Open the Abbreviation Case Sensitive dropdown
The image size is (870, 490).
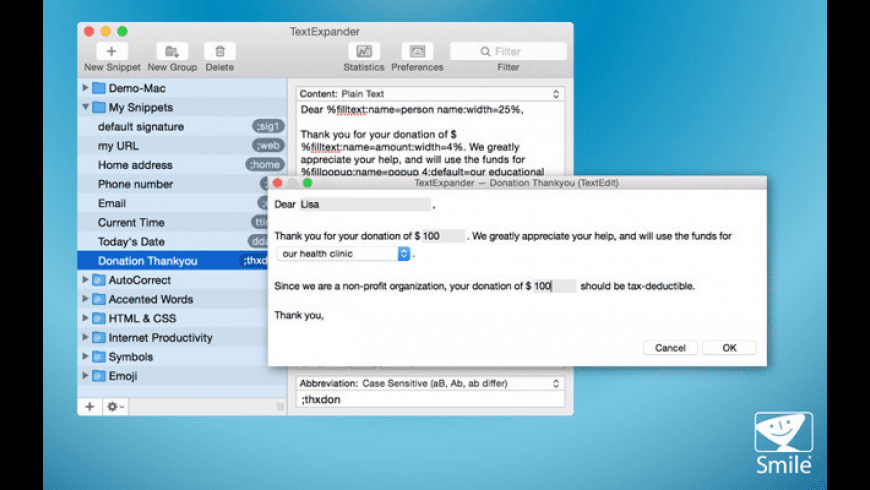point(430,383)
